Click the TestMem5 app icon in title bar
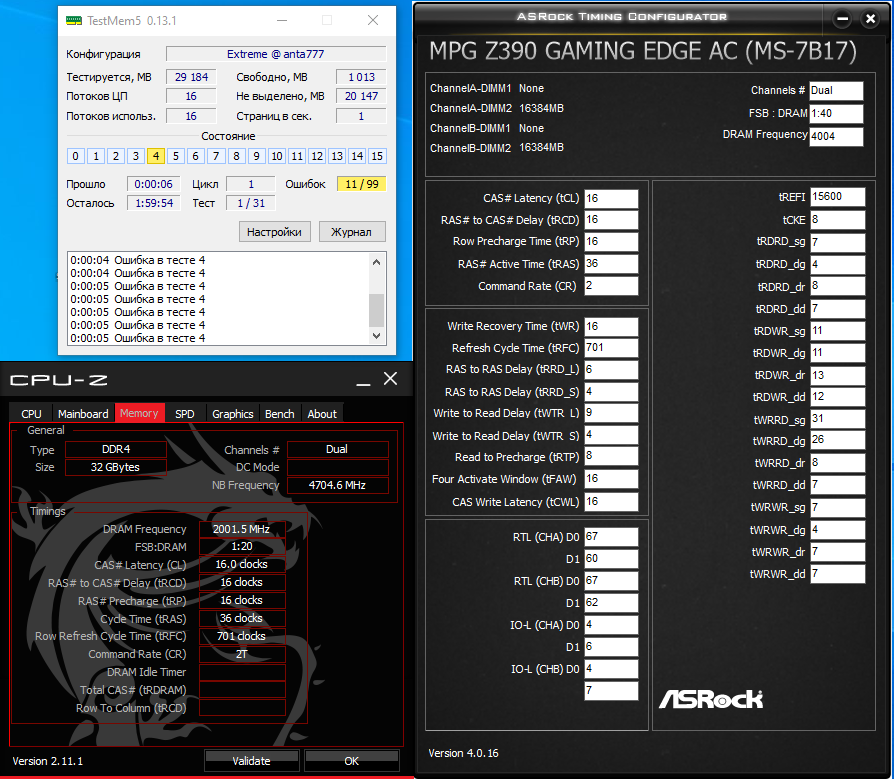 click(x=74, y=21)
